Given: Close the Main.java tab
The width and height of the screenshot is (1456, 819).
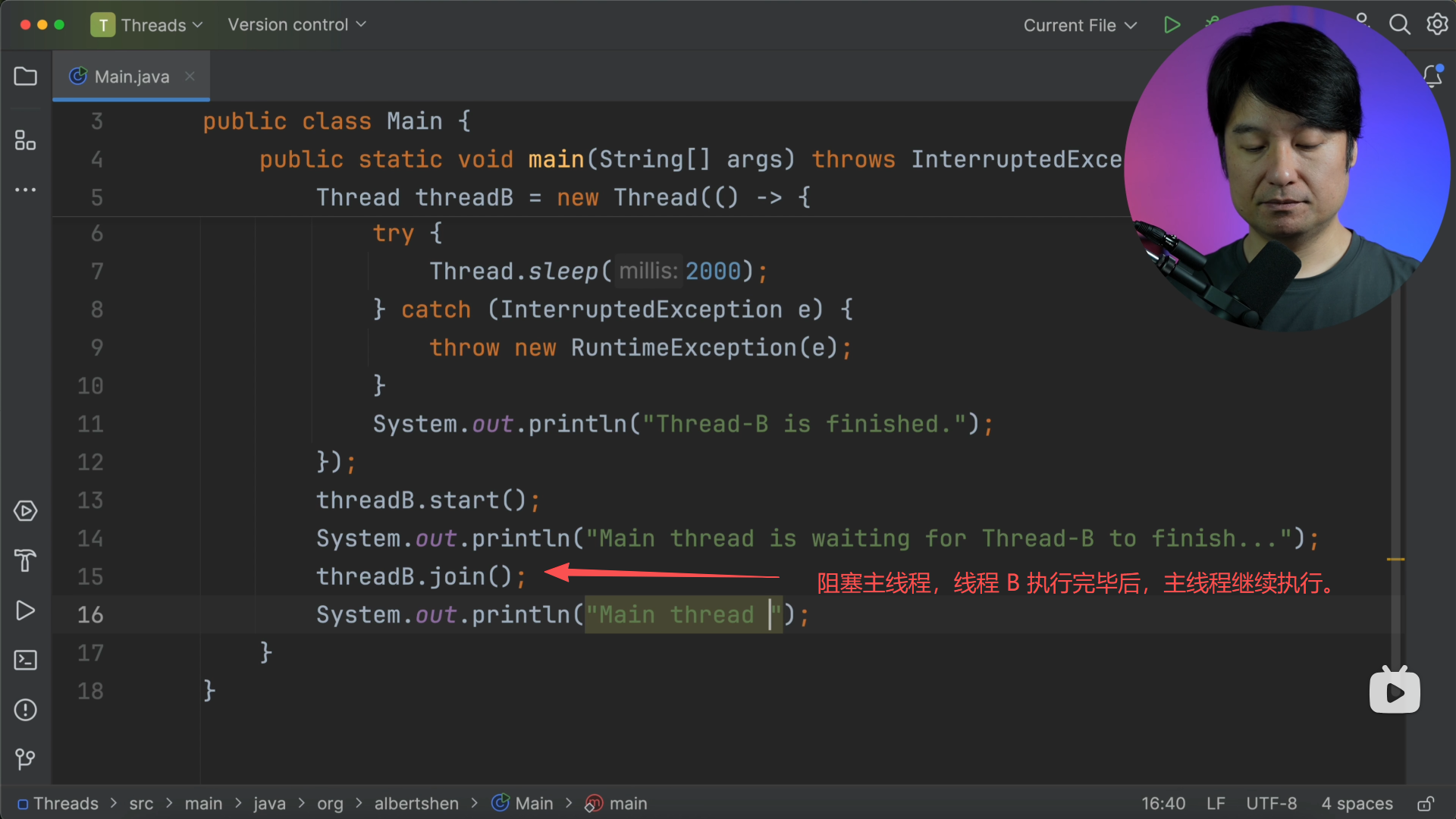Looking at the screenshot, I should [x=190, y=77].
